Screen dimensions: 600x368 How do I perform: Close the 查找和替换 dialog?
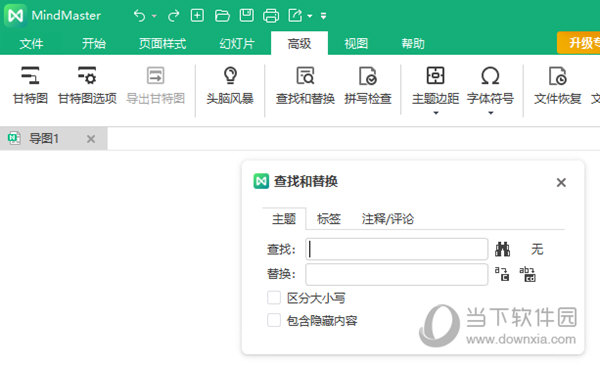click(x=561, y=182)
